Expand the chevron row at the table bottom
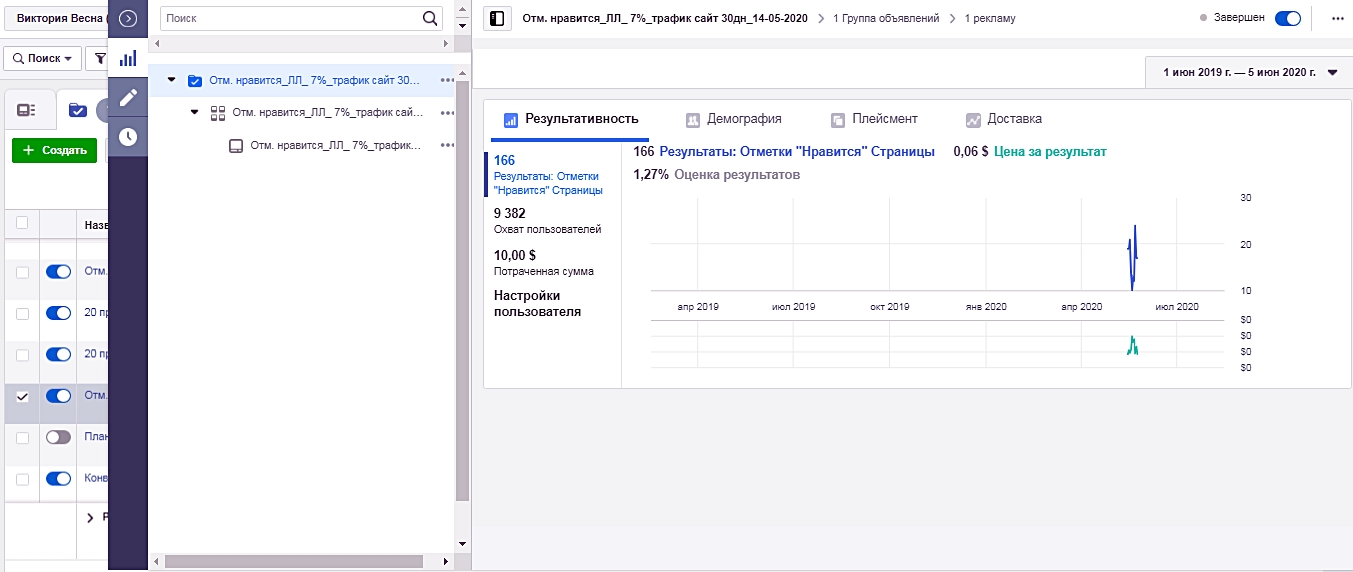 coord(90,517)
